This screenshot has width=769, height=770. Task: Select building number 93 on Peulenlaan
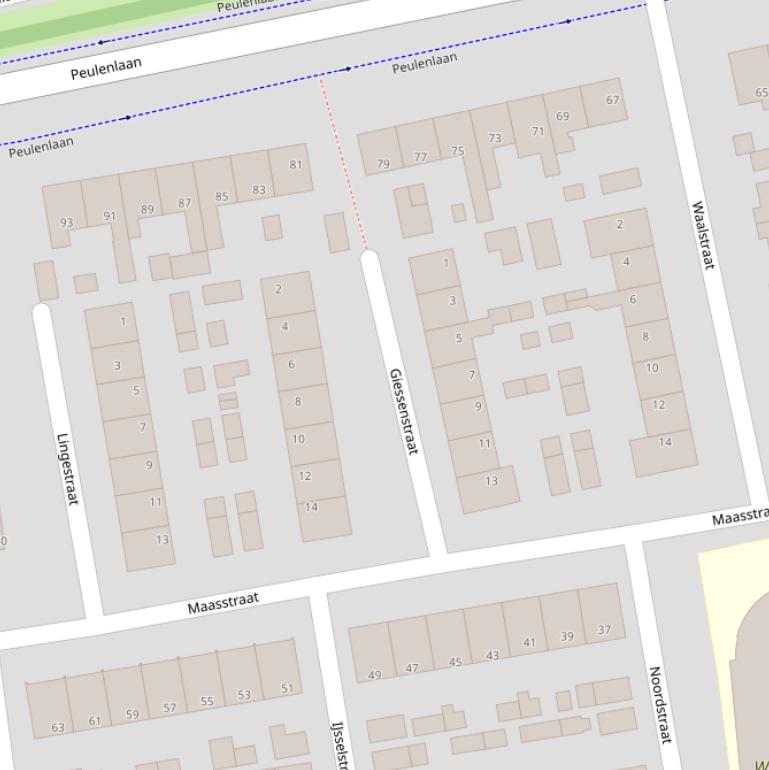point(66,222)
